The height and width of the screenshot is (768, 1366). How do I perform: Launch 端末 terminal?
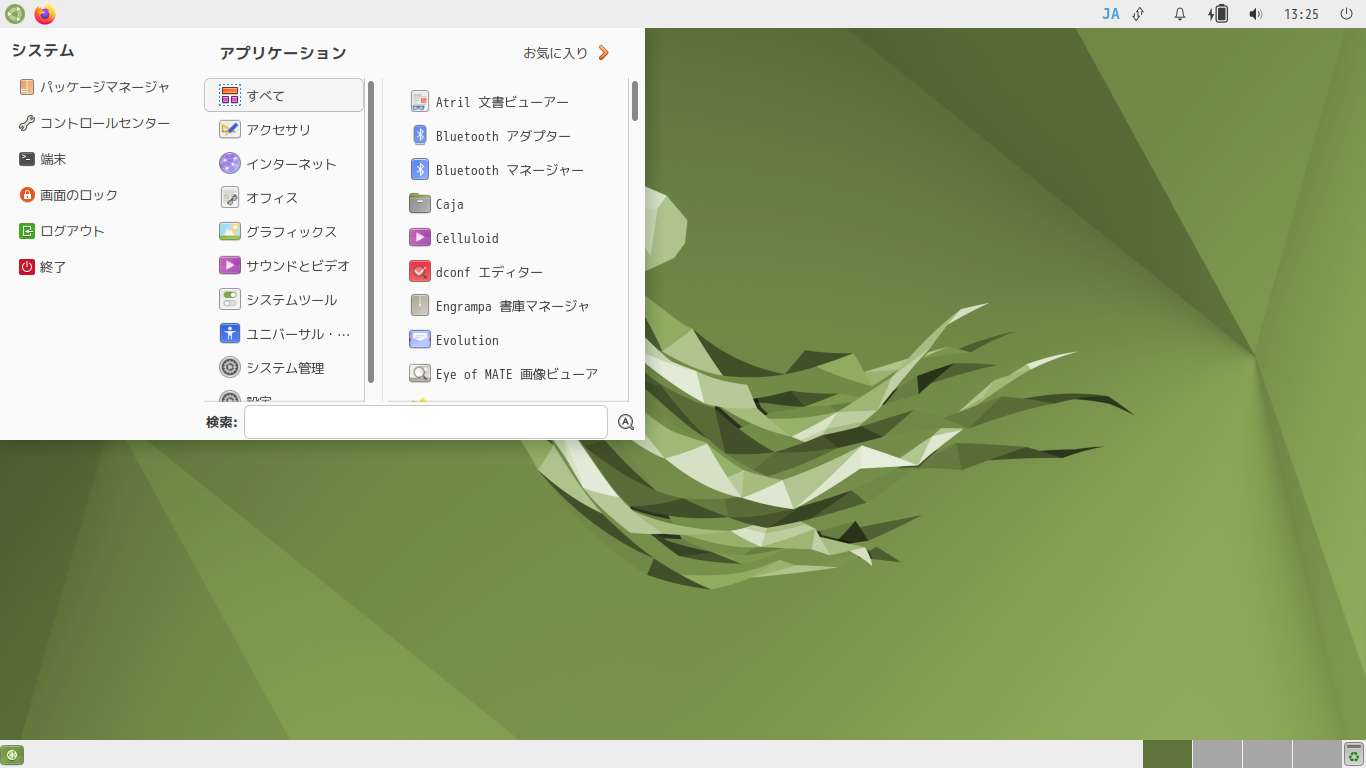(x=43, y=159)
